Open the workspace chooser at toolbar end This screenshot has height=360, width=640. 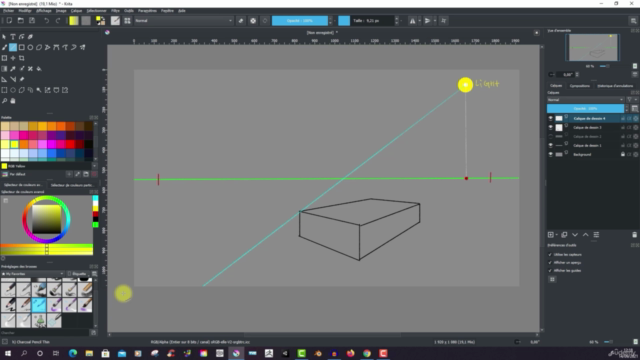click(x=633, y=20)
